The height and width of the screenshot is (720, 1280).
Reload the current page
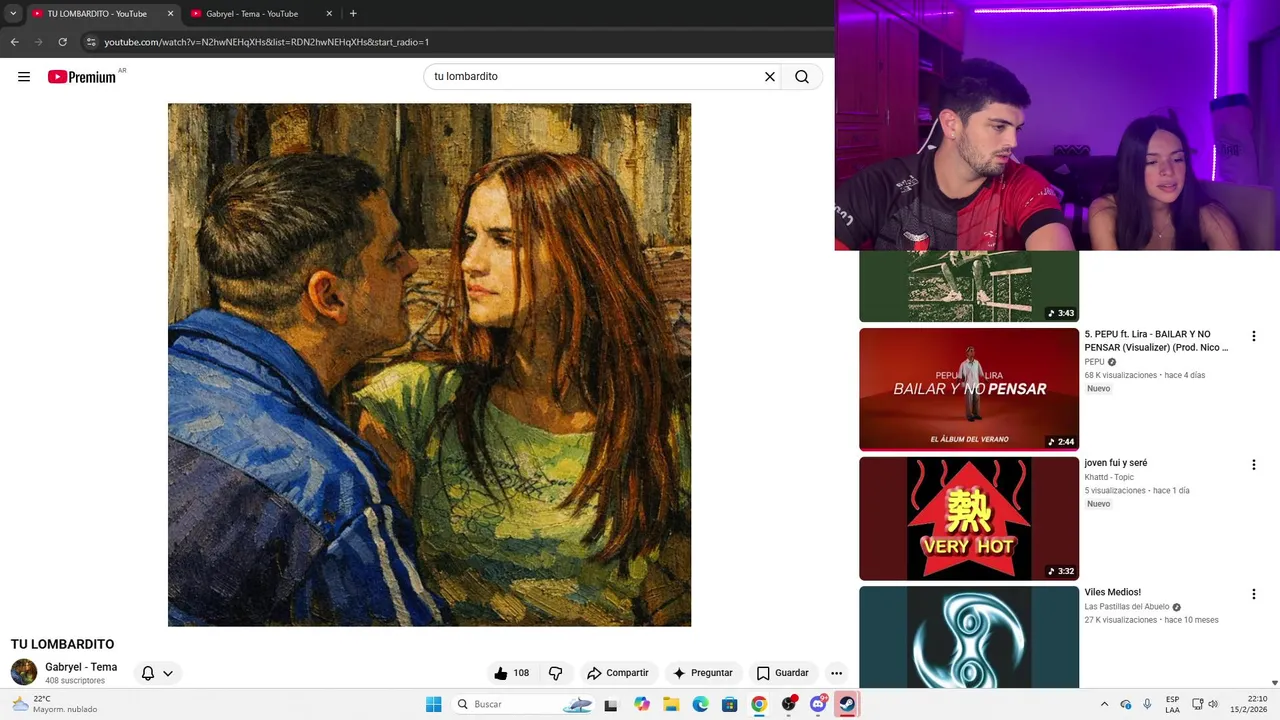click(x=62, y=42)
